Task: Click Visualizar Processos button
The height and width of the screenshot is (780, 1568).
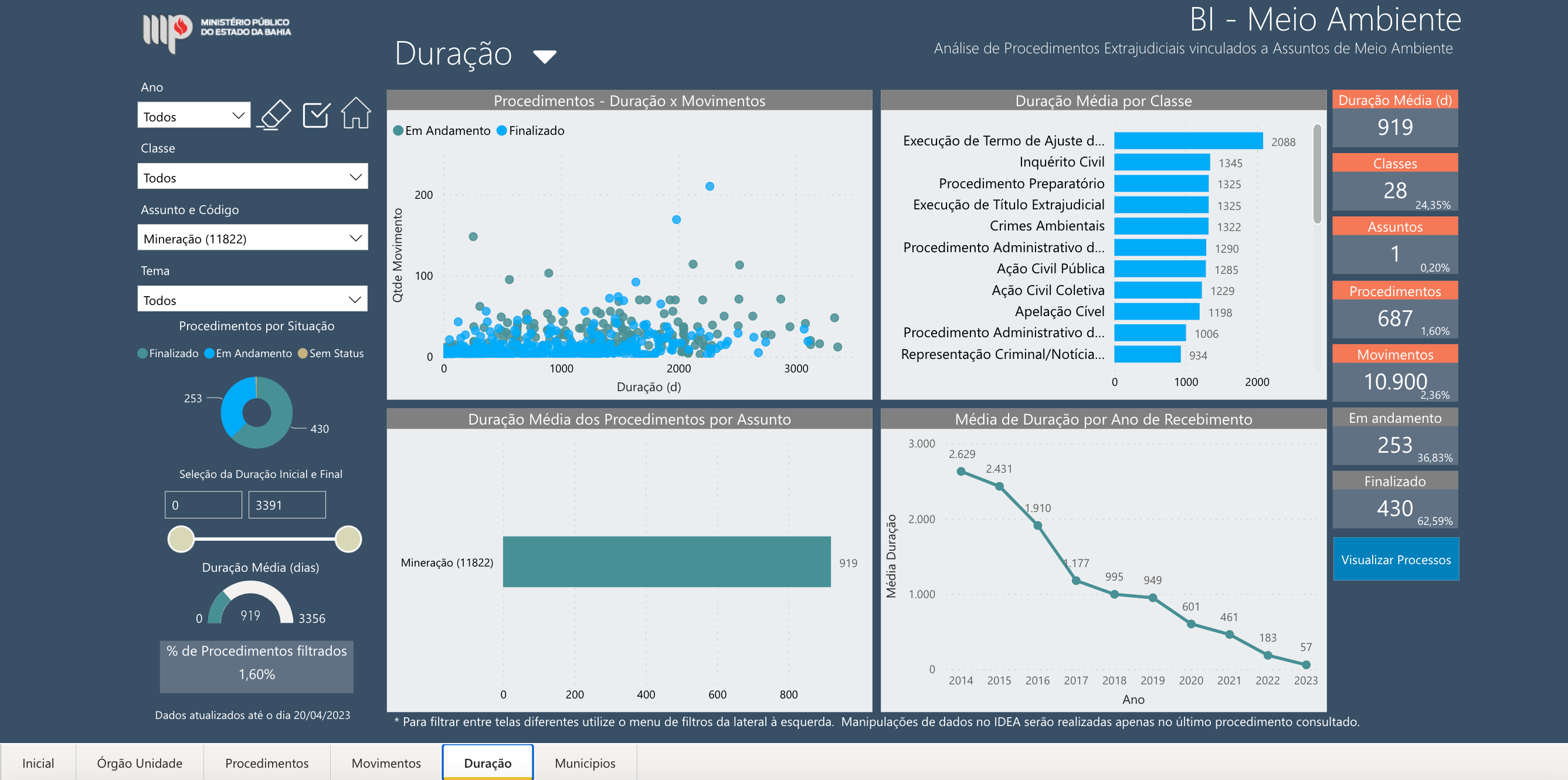Action: [1396, 559]
